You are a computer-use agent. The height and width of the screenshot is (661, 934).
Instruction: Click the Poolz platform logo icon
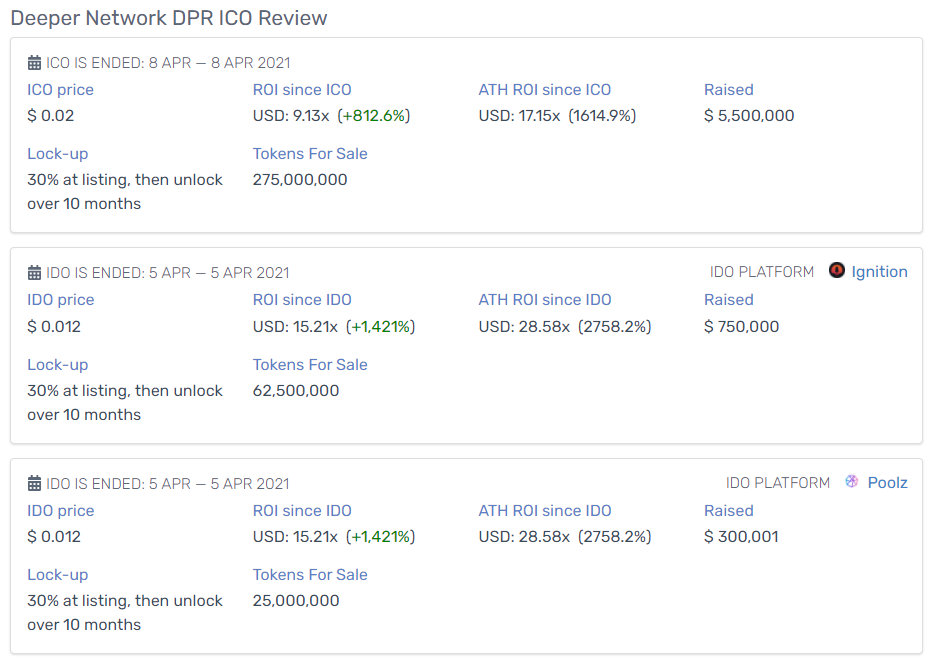852,481
